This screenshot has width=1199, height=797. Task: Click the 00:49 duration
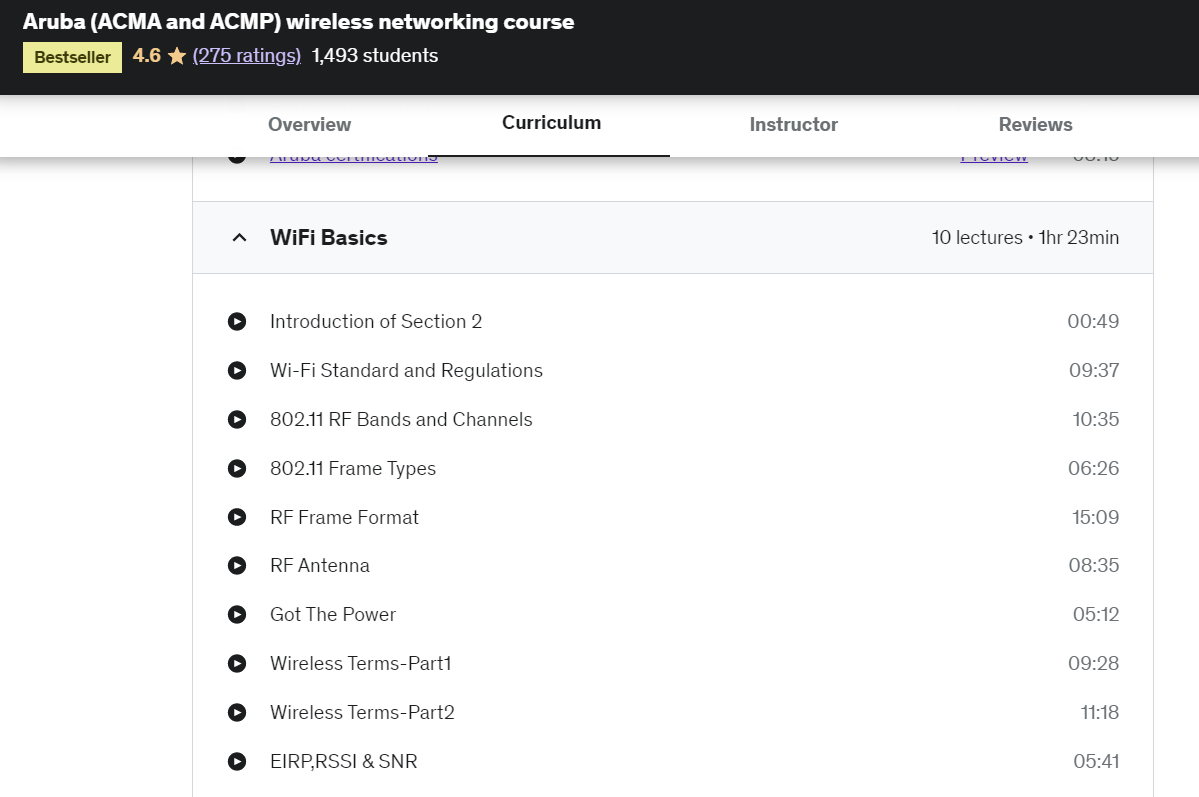tap(1093, 321)
